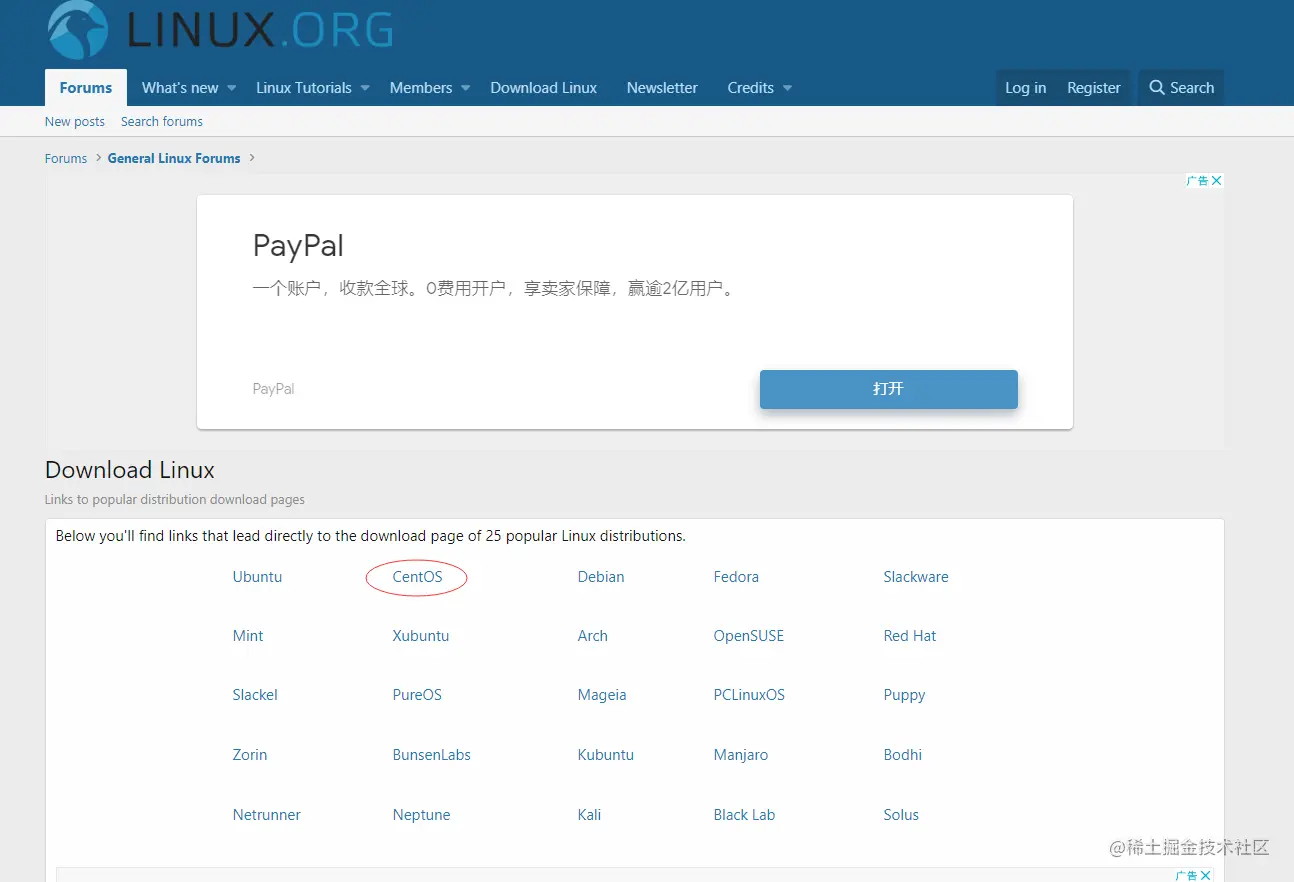Open the Red Hat download link
Viewport: 1294px width, 882px height.
click(x=910, y=636)
